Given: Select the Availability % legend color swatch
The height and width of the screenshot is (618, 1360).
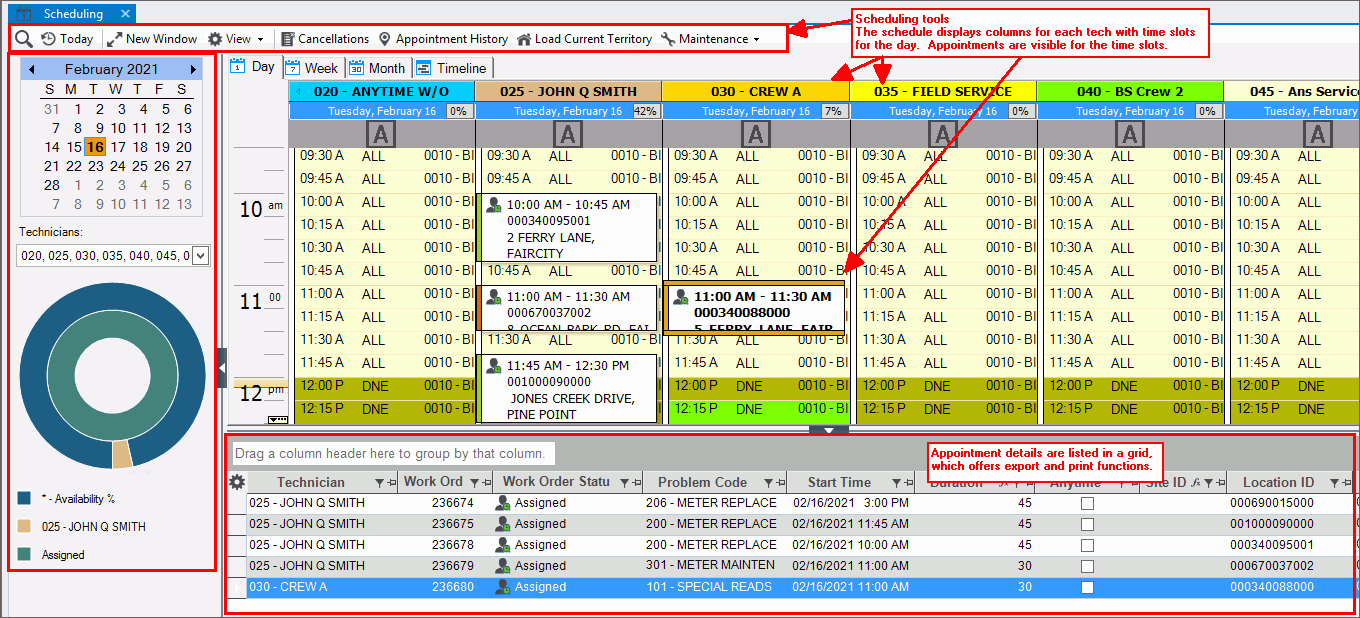Looking at the screenshot, I should pyautogui.click(x=24, y=499).
